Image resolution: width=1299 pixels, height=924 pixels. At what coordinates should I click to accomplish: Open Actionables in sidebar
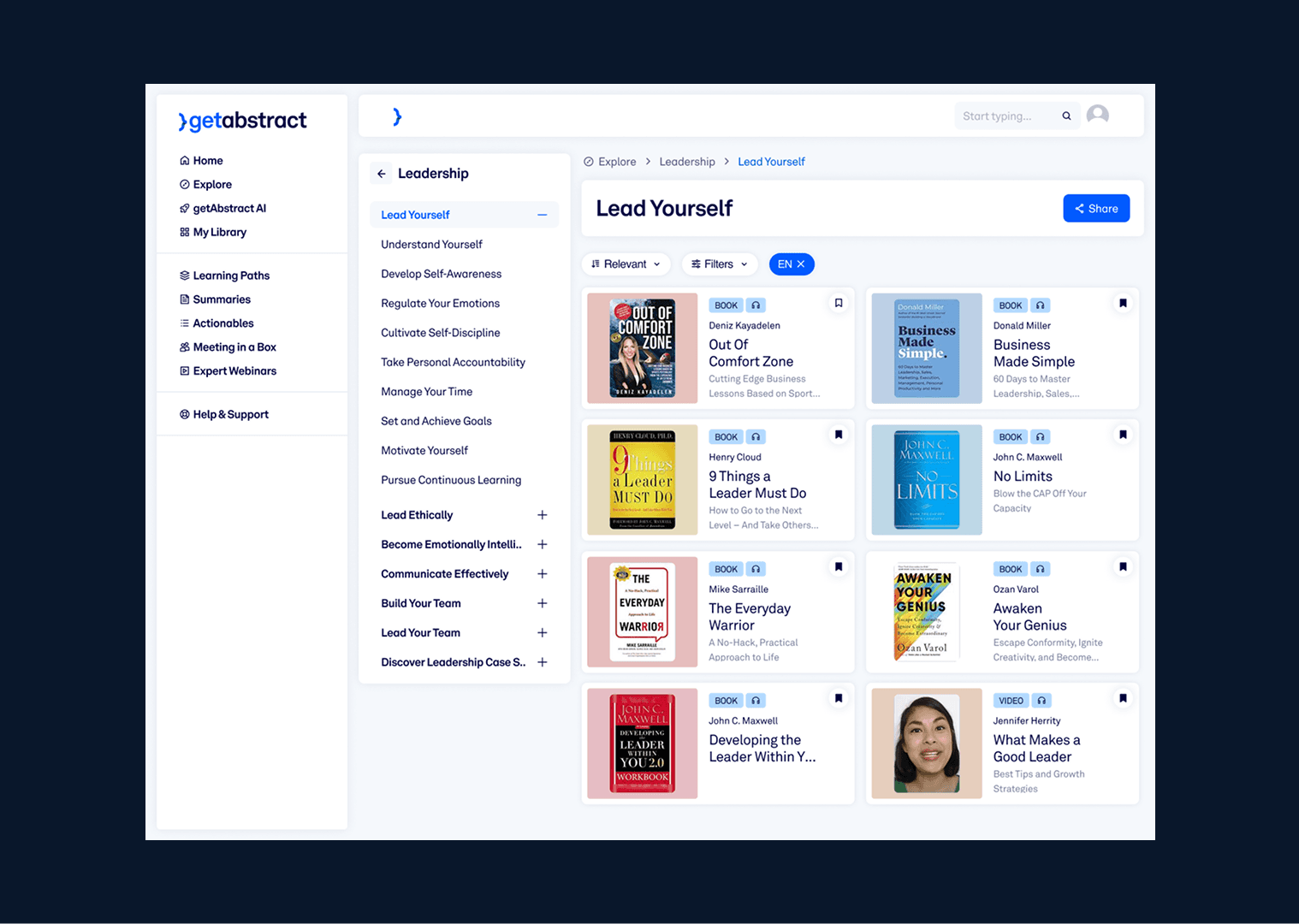tap(216, 323)
